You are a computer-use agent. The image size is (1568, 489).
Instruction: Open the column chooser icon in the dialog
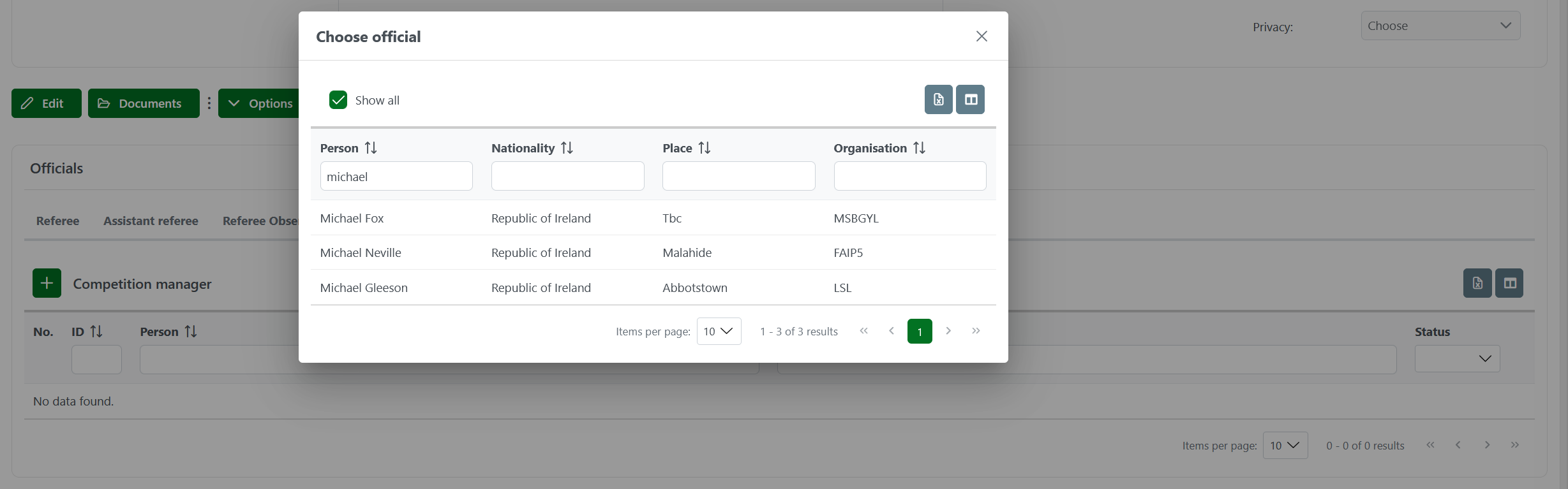click(x=970, y=99)
